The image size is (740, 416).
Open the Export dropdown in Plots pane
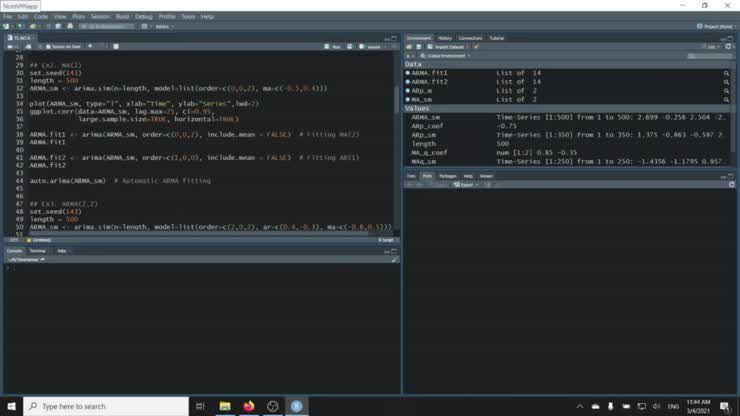pyautogui.click(x=466, y=185)
